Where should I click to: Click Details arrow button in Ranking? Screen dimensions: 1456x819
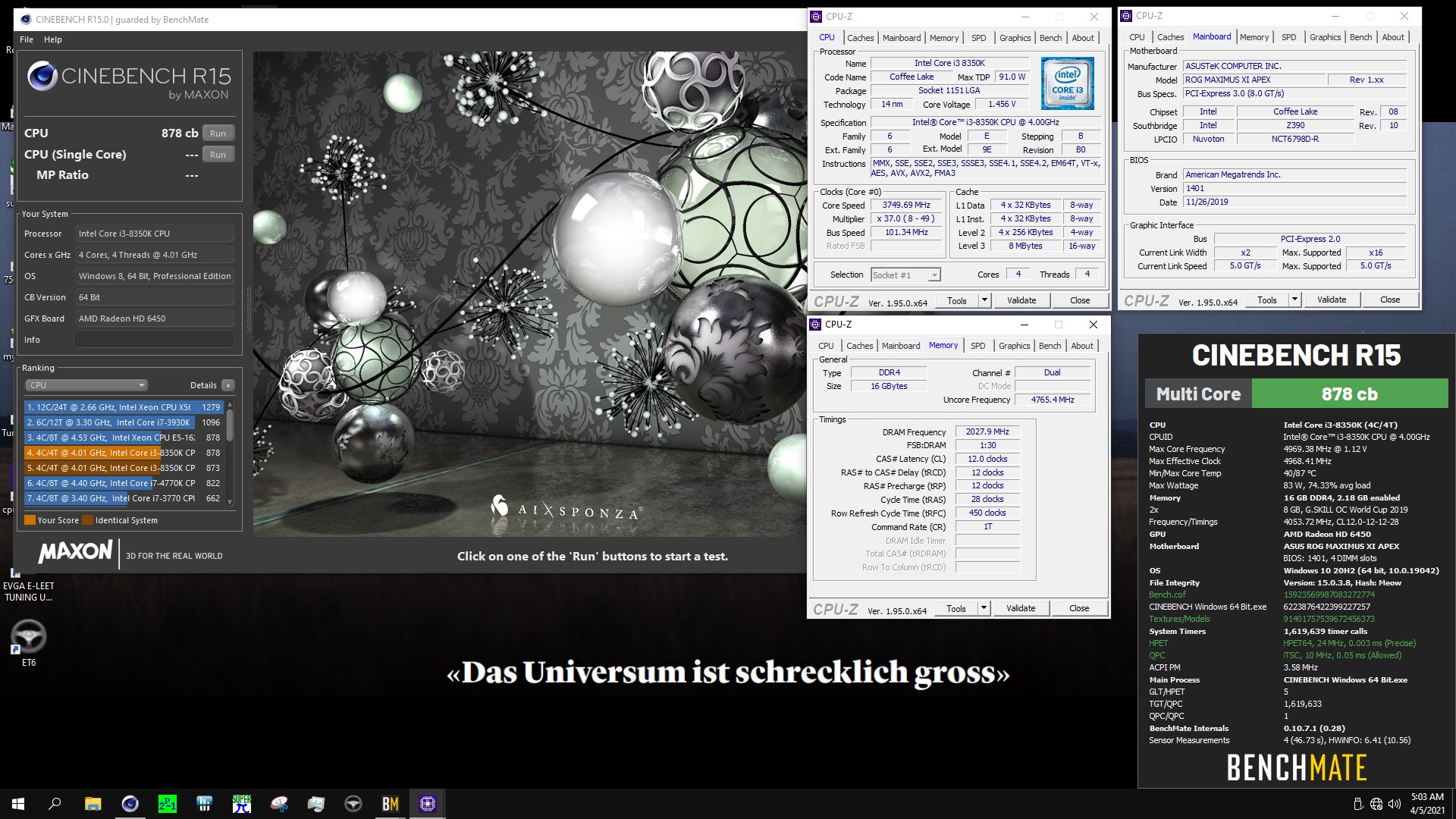(227, 385)
